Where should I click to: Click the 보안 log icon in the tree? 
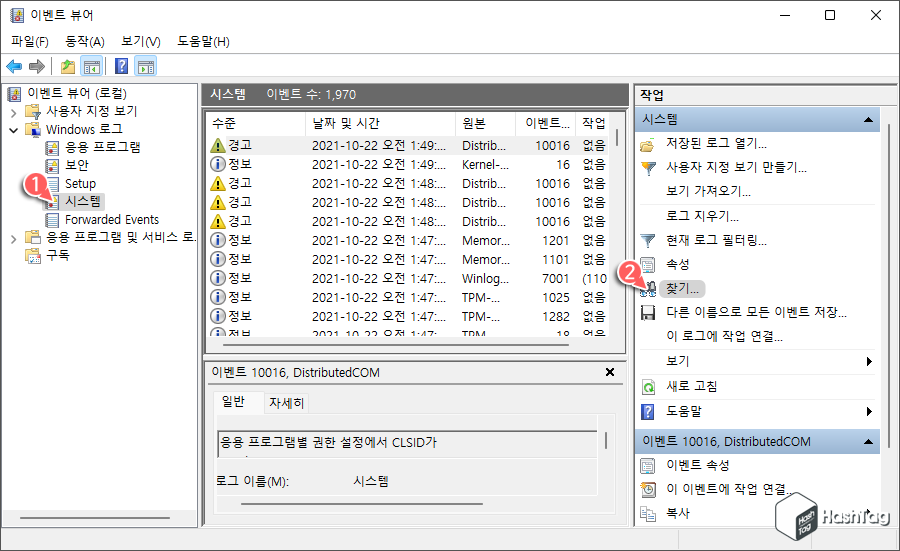[x=52, y=166]
